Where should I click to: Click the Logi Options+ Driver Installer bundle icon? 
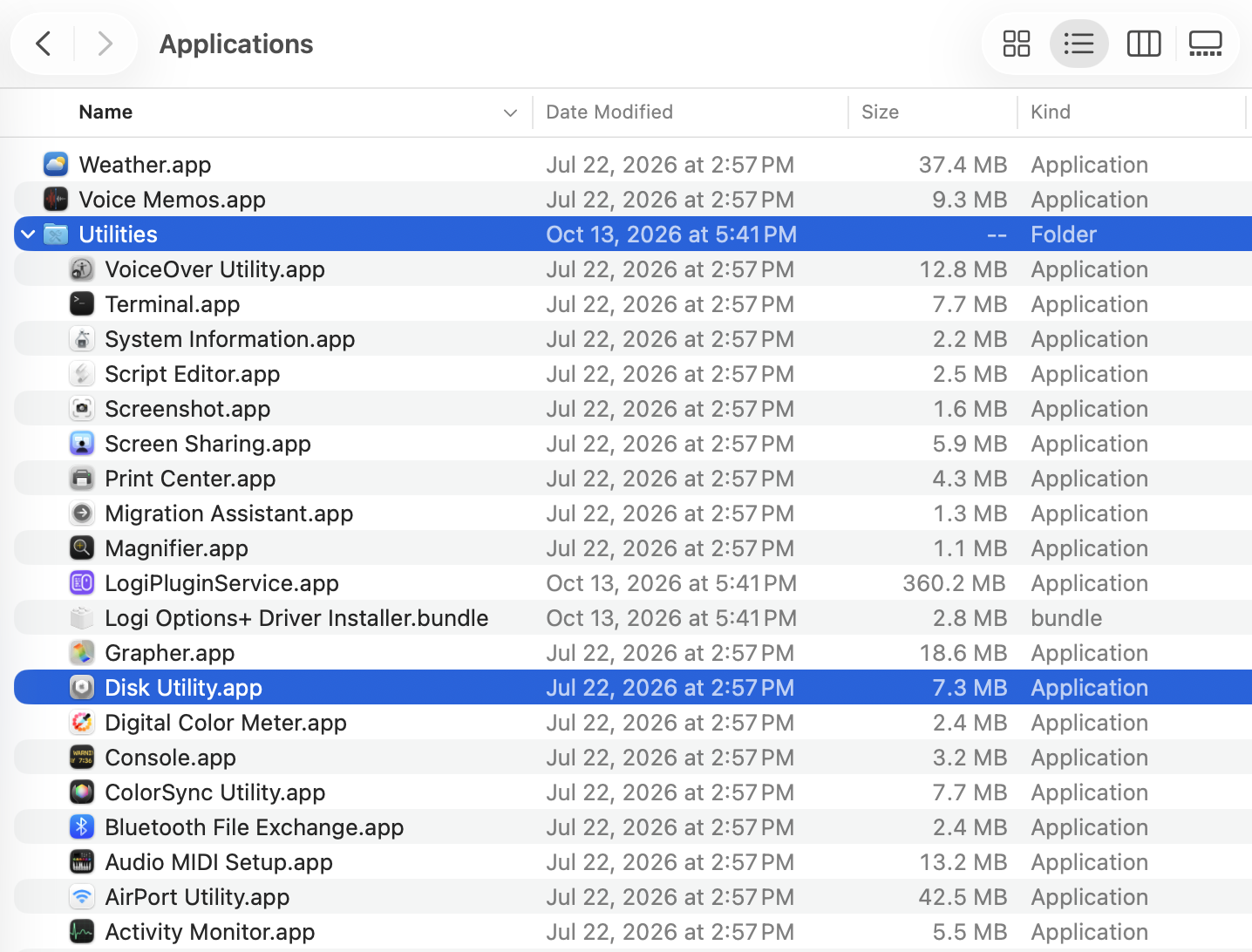pos(82,617)
